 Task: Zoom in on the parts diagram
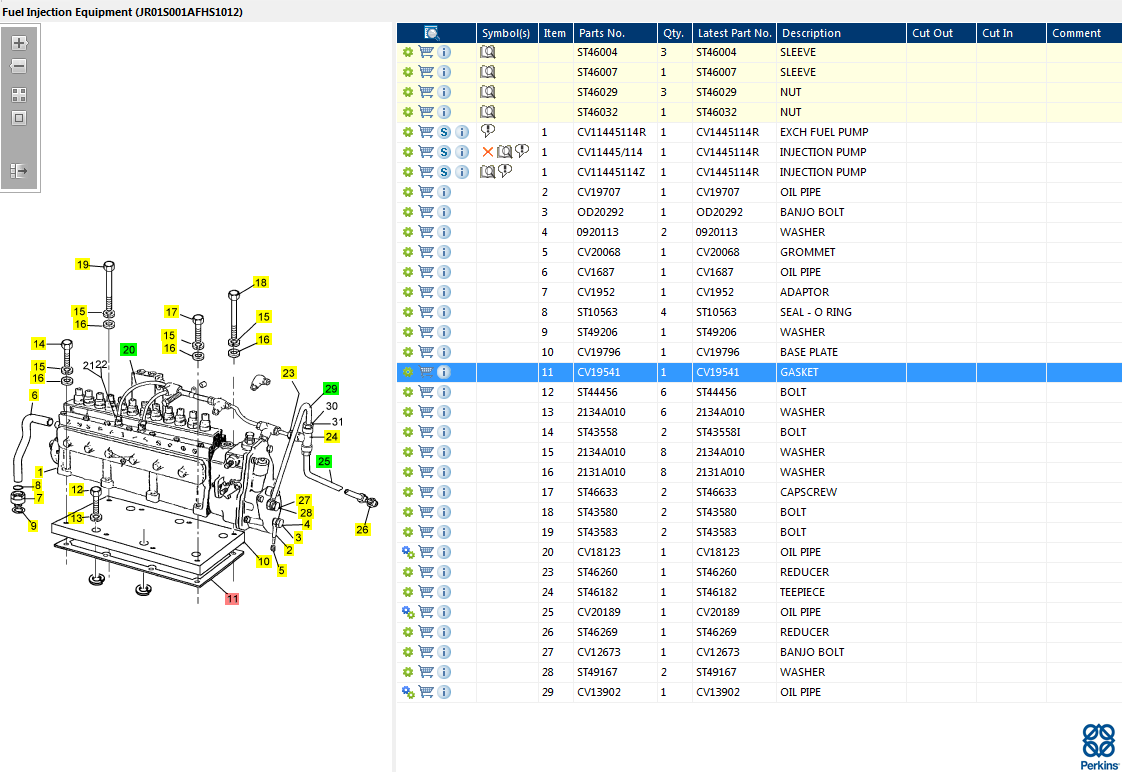[x=19, y=43]
